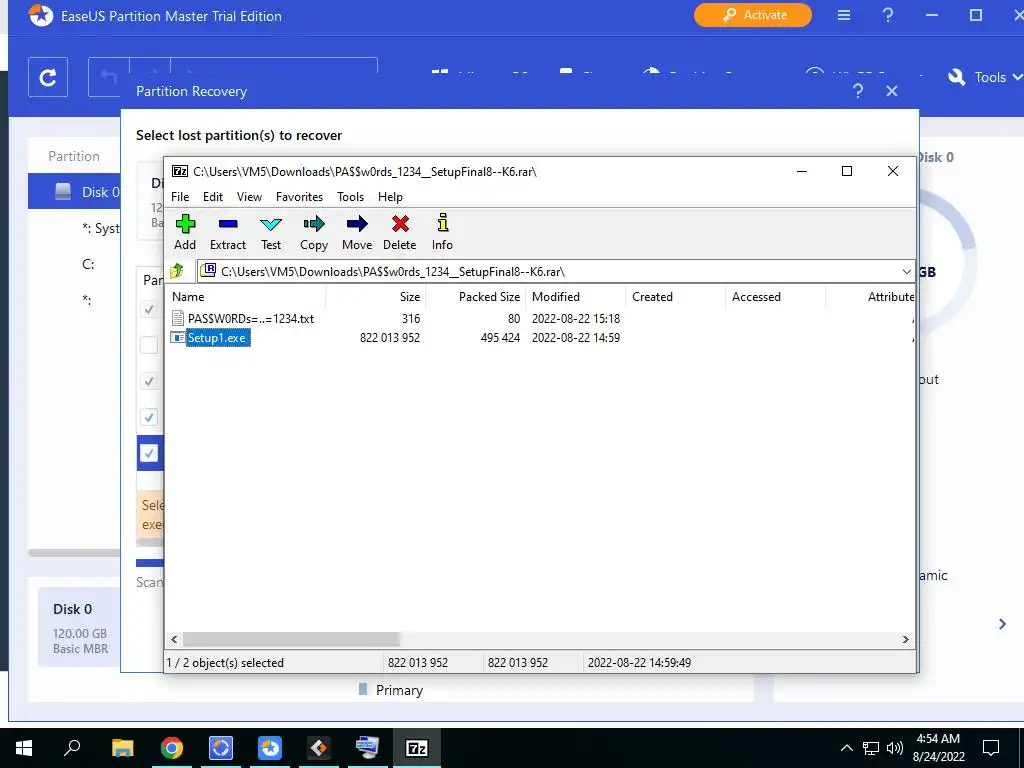Open the EaseUS hamburger menu

(844, 15)
